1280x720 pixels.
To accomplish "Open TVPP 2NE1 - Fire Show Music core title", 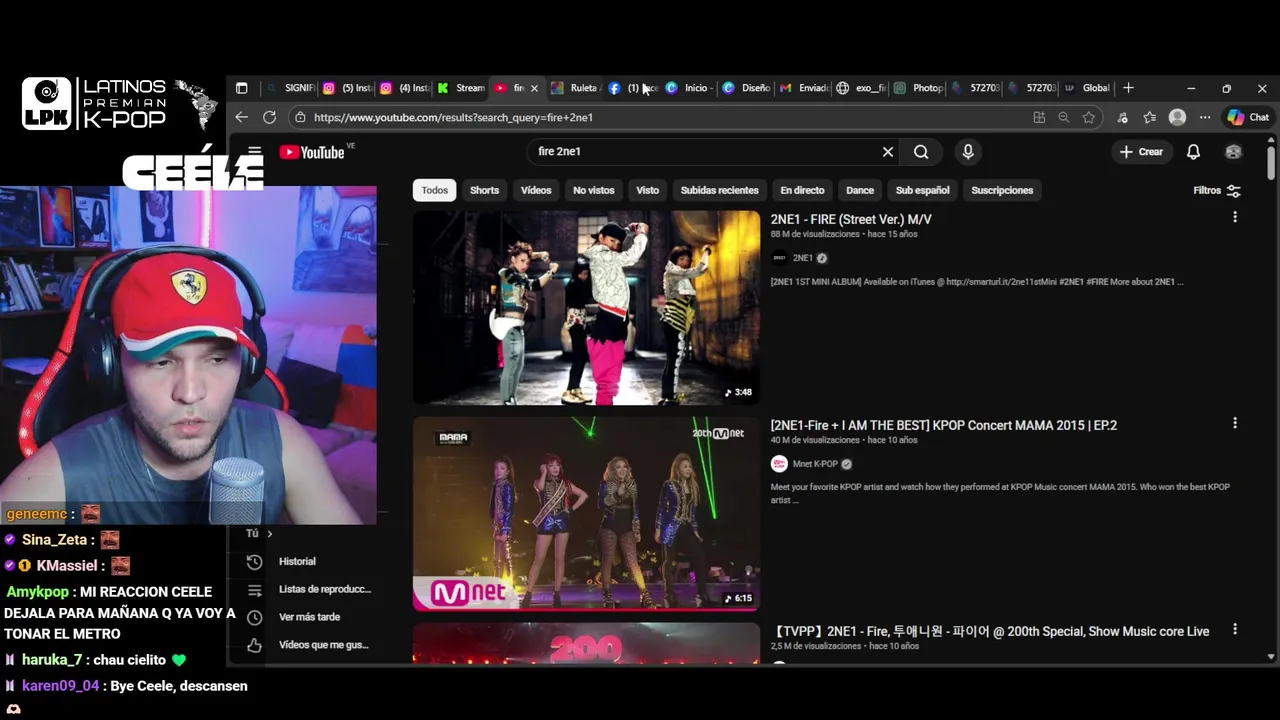I will (990, 631).
